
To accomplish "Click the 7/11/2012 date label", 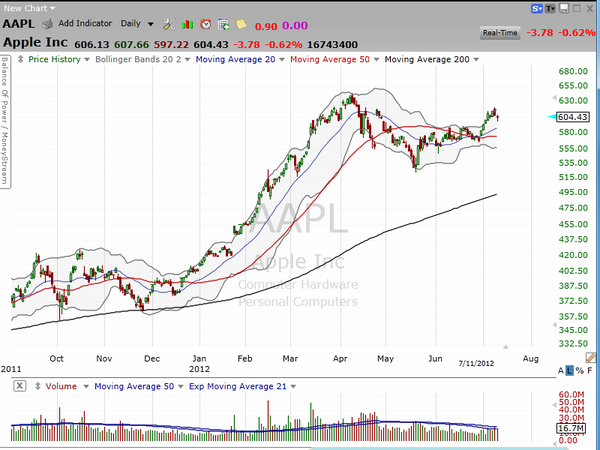I will [x=476, y=363].
